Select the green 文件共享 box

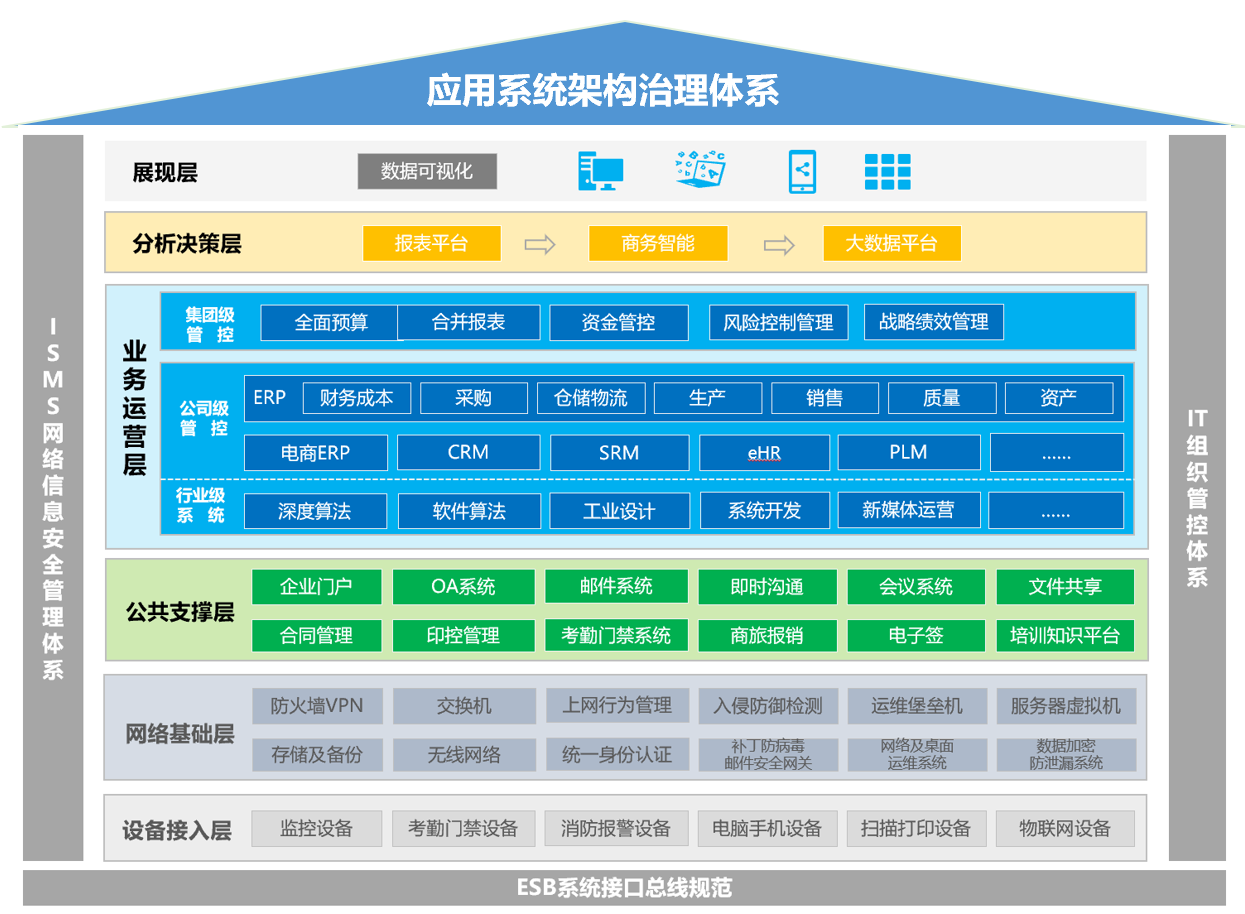pos(1065,587)
